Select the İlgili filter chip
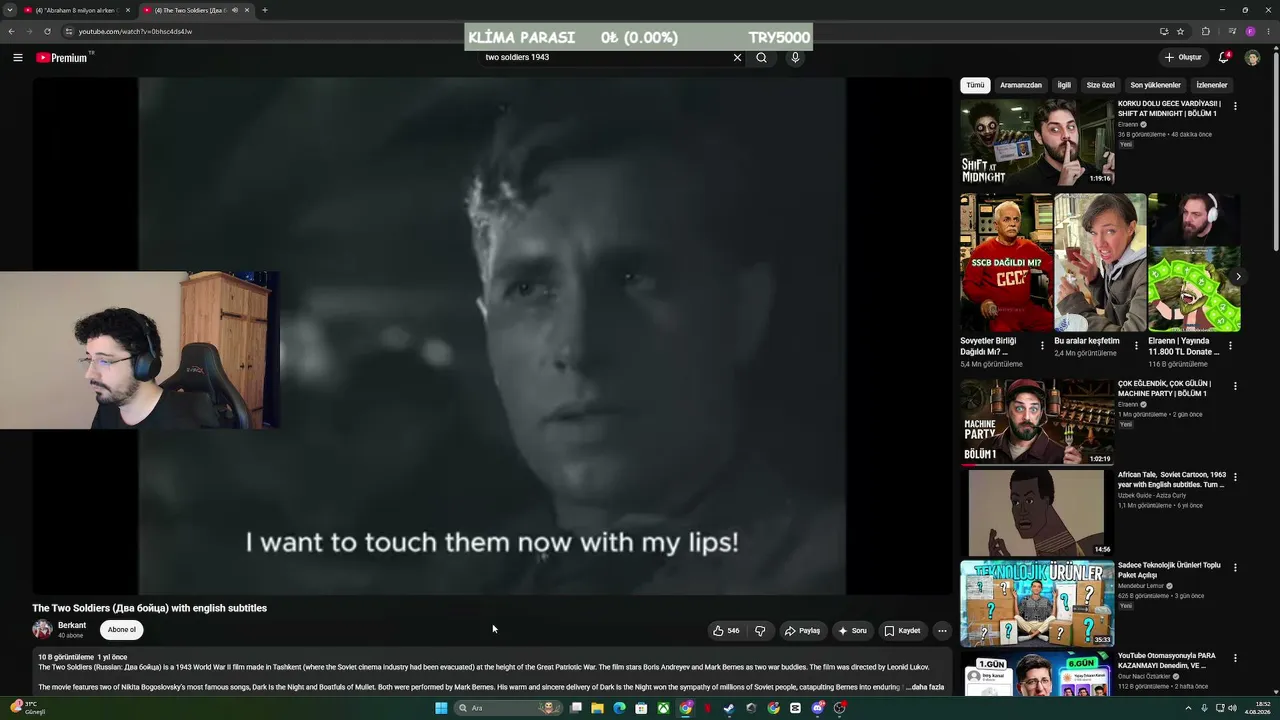Screen dimensions: 1280x720 tap(1064, 85)
